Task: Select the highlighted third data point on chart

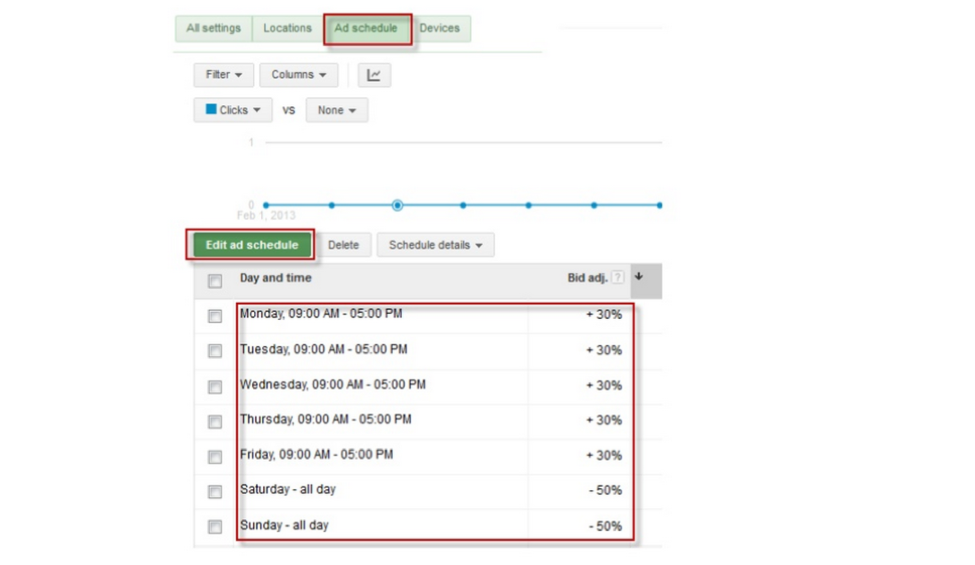Action: click(x=397, y=205)
